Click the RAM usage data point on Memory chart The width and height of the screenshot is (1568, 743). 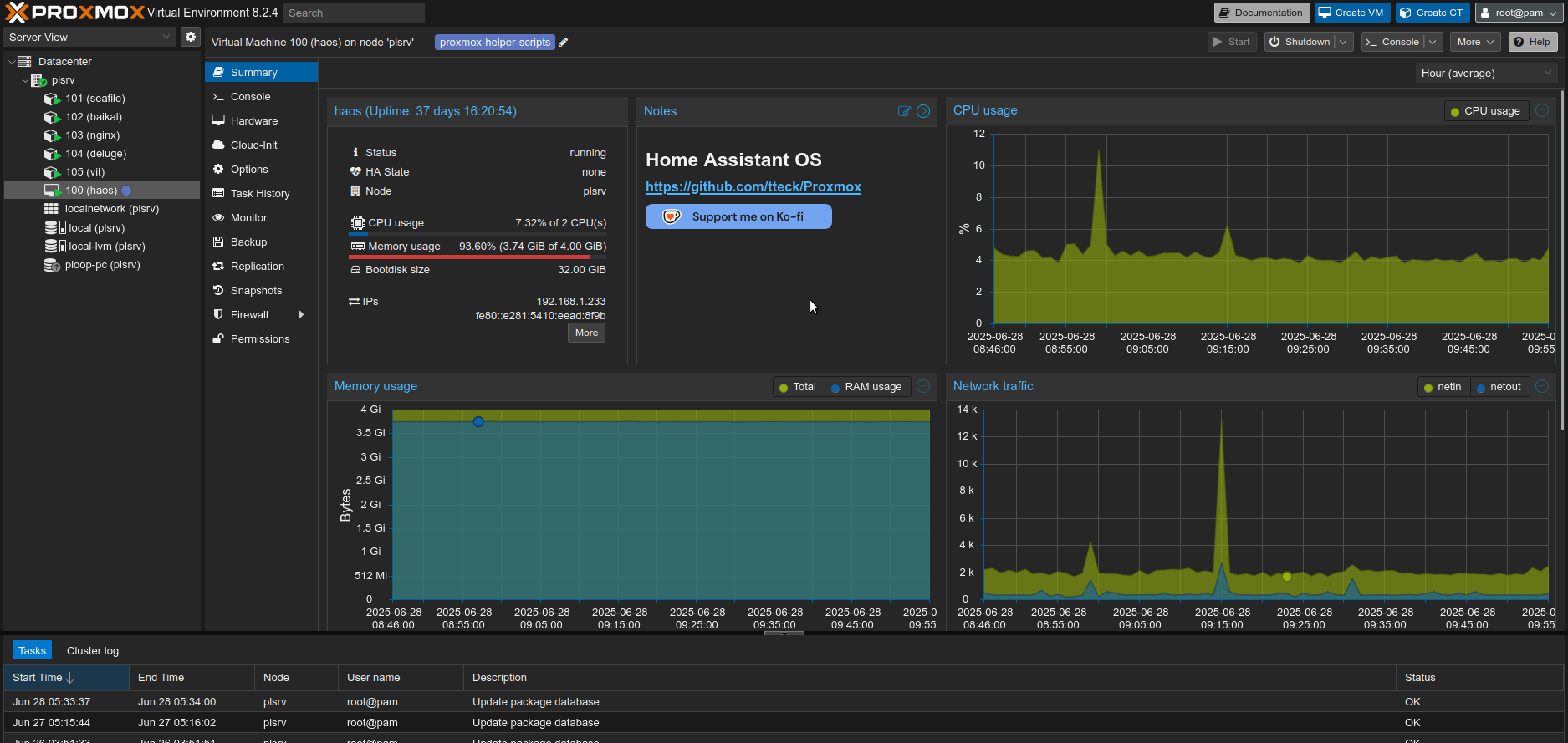click(478, 422)
